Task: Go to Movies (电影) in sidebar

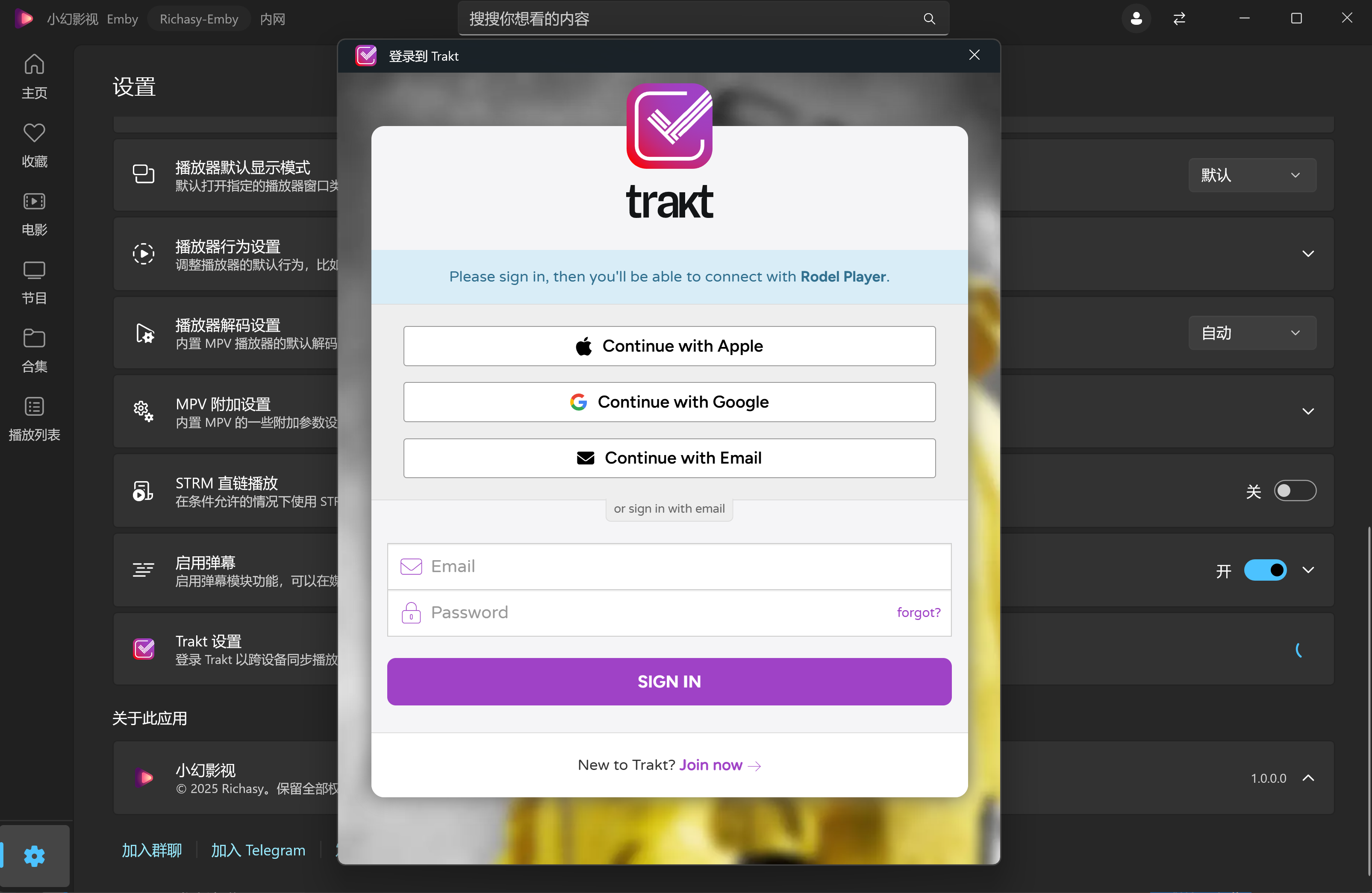Action: click(34, 213)
